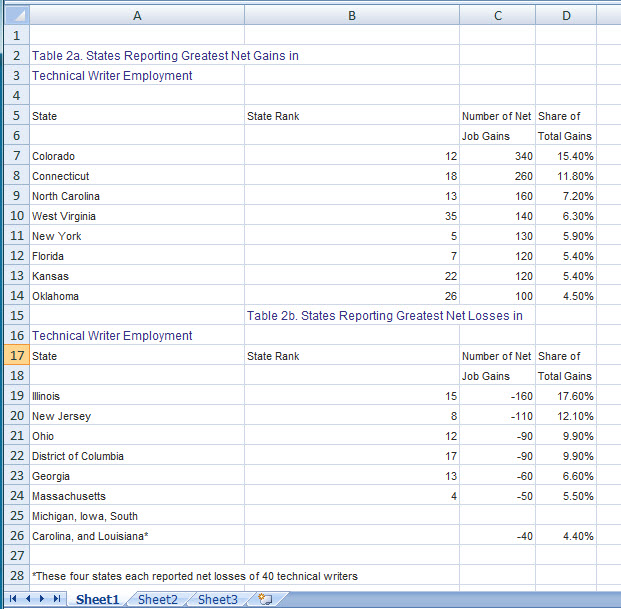Select column B header
The width and height of the screenshot is (621, 609).
tap(352, 15)
